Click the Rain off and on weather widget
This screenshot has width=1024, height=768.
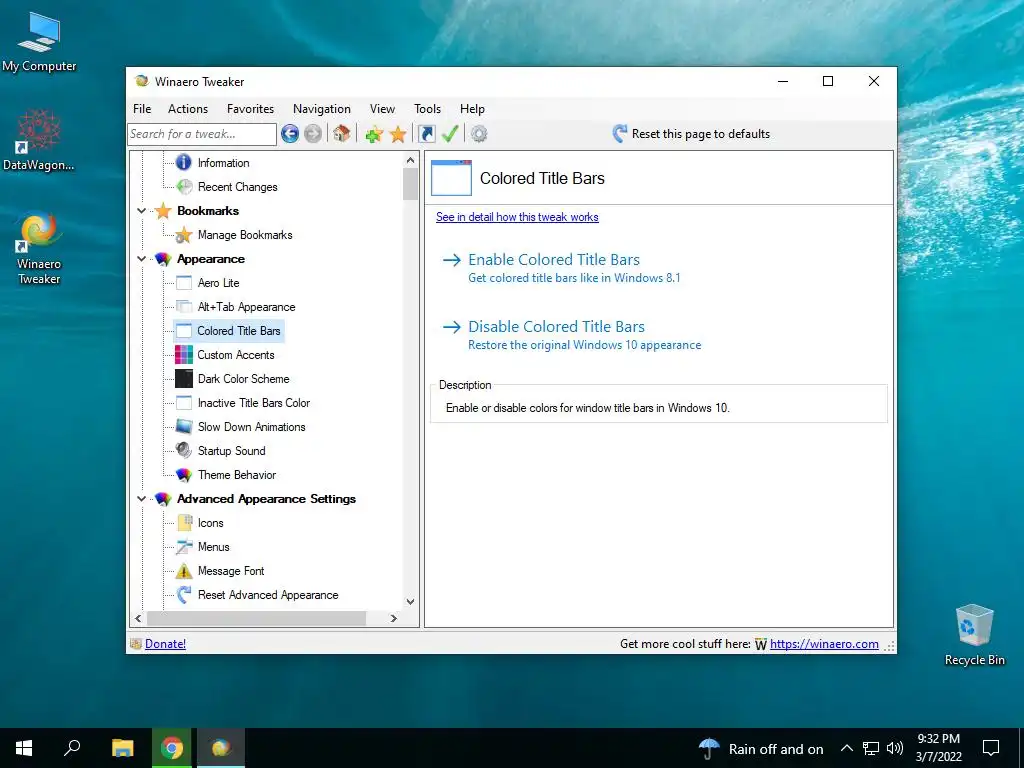pos(761,748)
